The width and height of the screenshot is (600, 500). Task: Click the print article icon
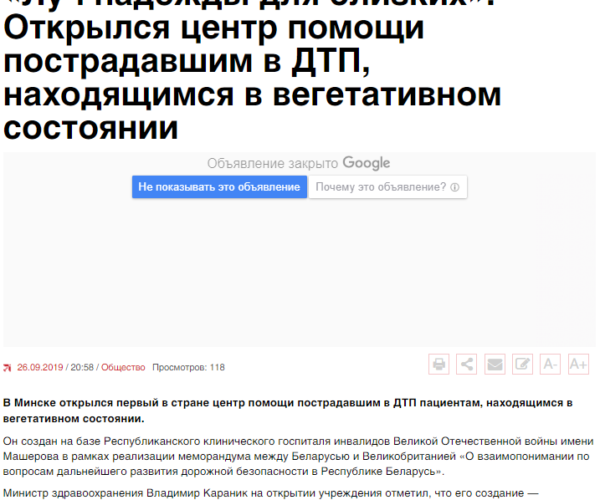point(439,364)
